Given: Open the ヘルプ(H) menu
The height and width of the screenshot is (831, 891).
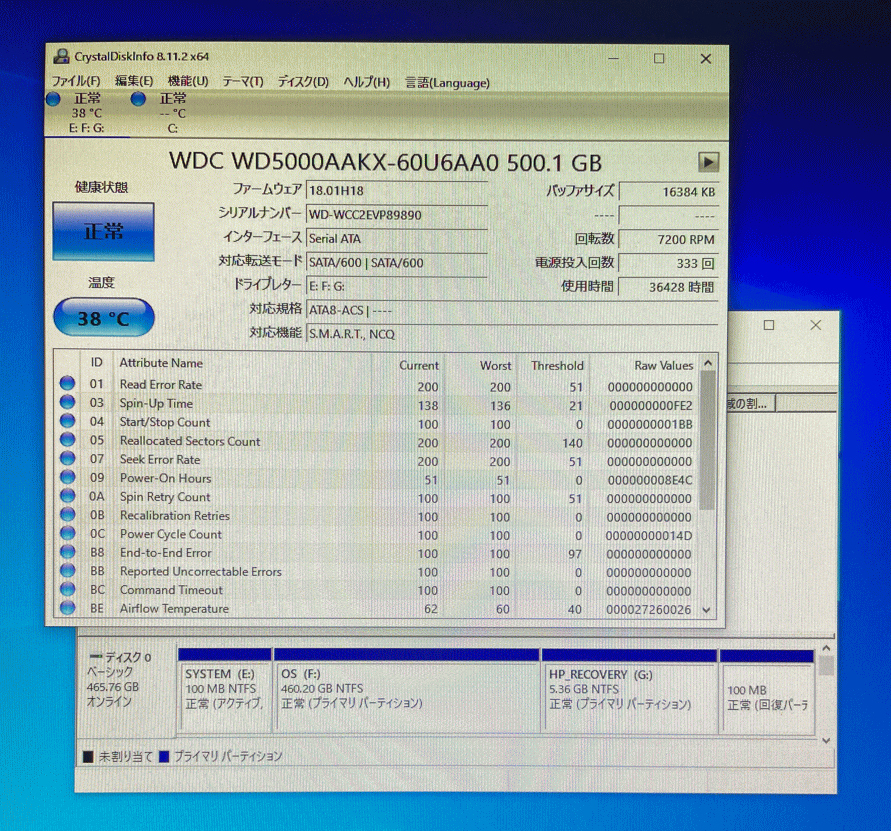Looking at the screenshot, I should click(x=367, y=82).
